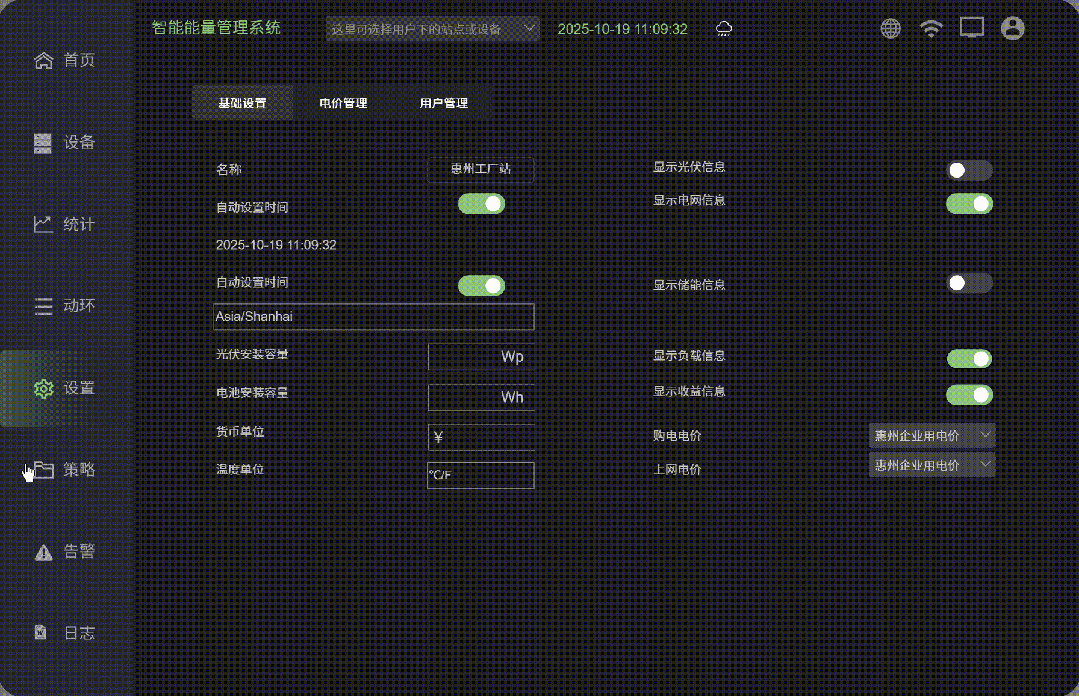Click the globe language icon
The height and width of the screenshot is (696, 1079).
(x=891, y=28)
